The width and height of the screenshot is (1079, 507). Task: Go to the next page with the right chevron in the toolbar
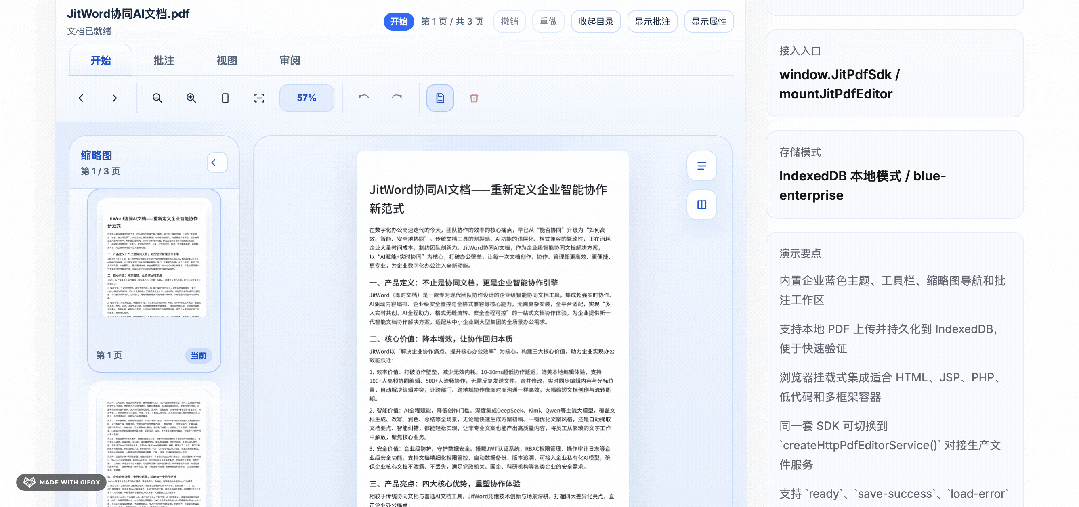pyautogui.click(x=114, y=98)
